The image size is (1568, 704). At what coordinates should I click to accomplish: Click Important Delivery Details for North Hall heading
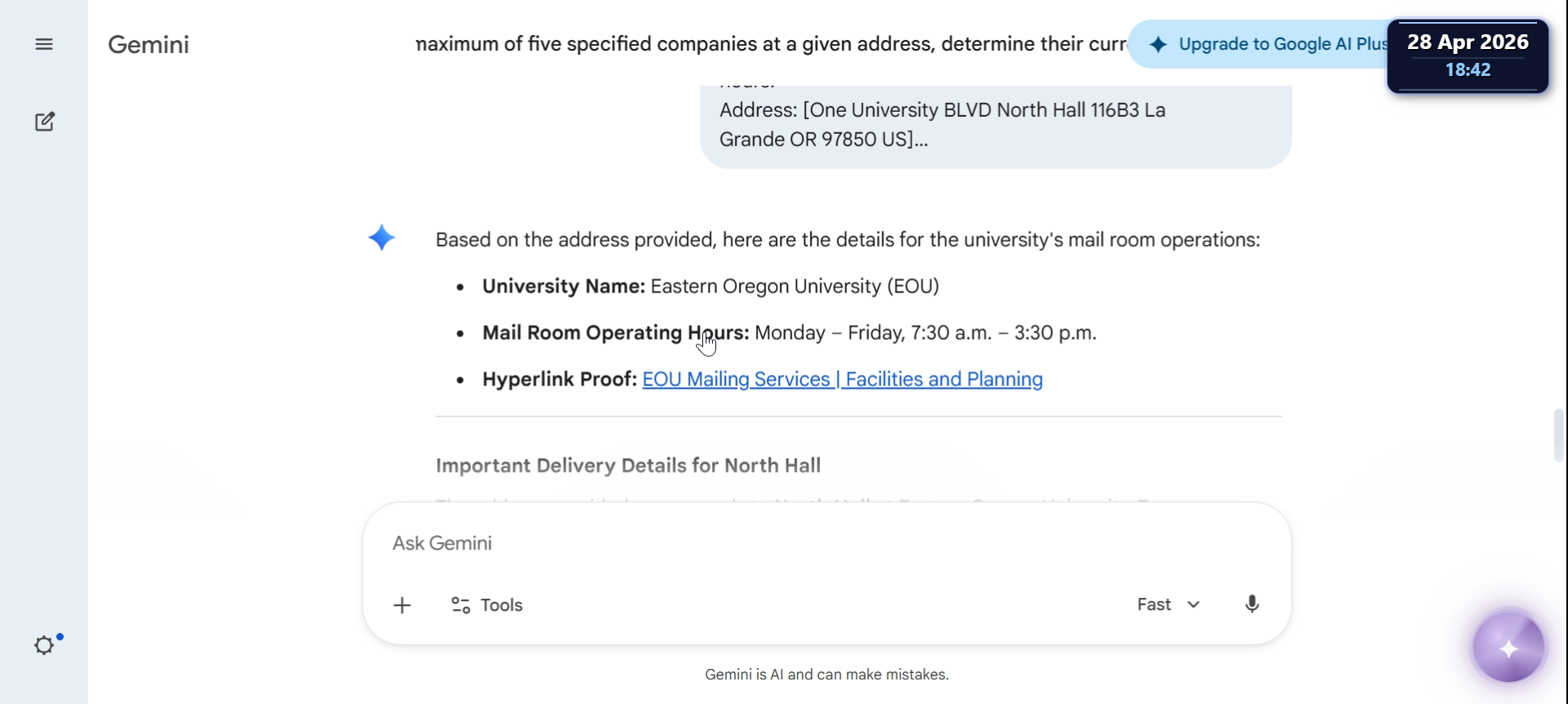click(628, 466)
